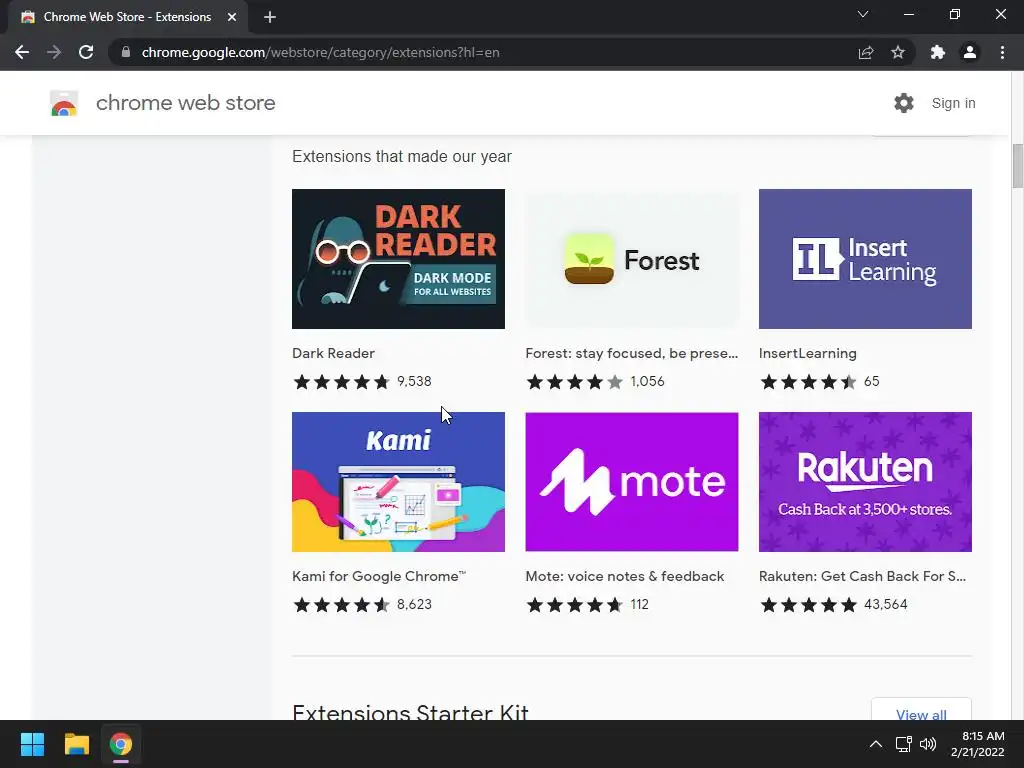Click network icon in system tray
This screenshot has height=768, width=1024.
click(x=904, y=744)
